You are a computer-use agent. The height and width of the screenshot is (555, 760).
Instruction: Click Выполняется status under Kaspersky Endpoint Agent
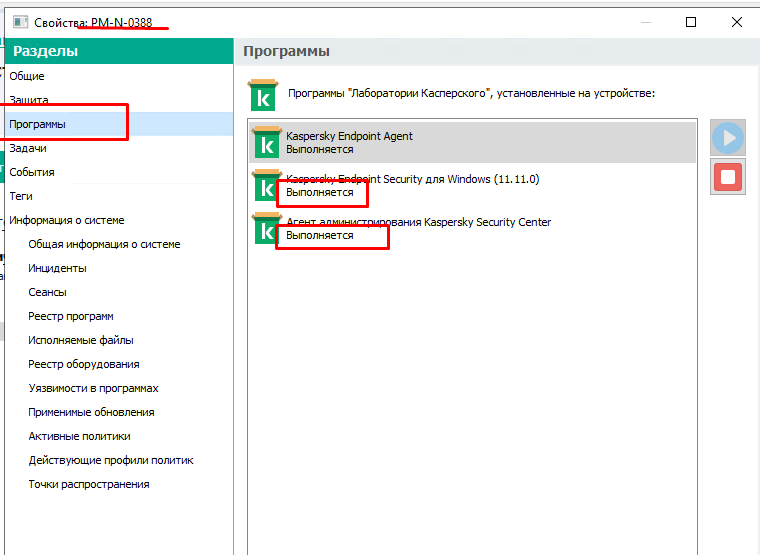(x=320, y=149)
